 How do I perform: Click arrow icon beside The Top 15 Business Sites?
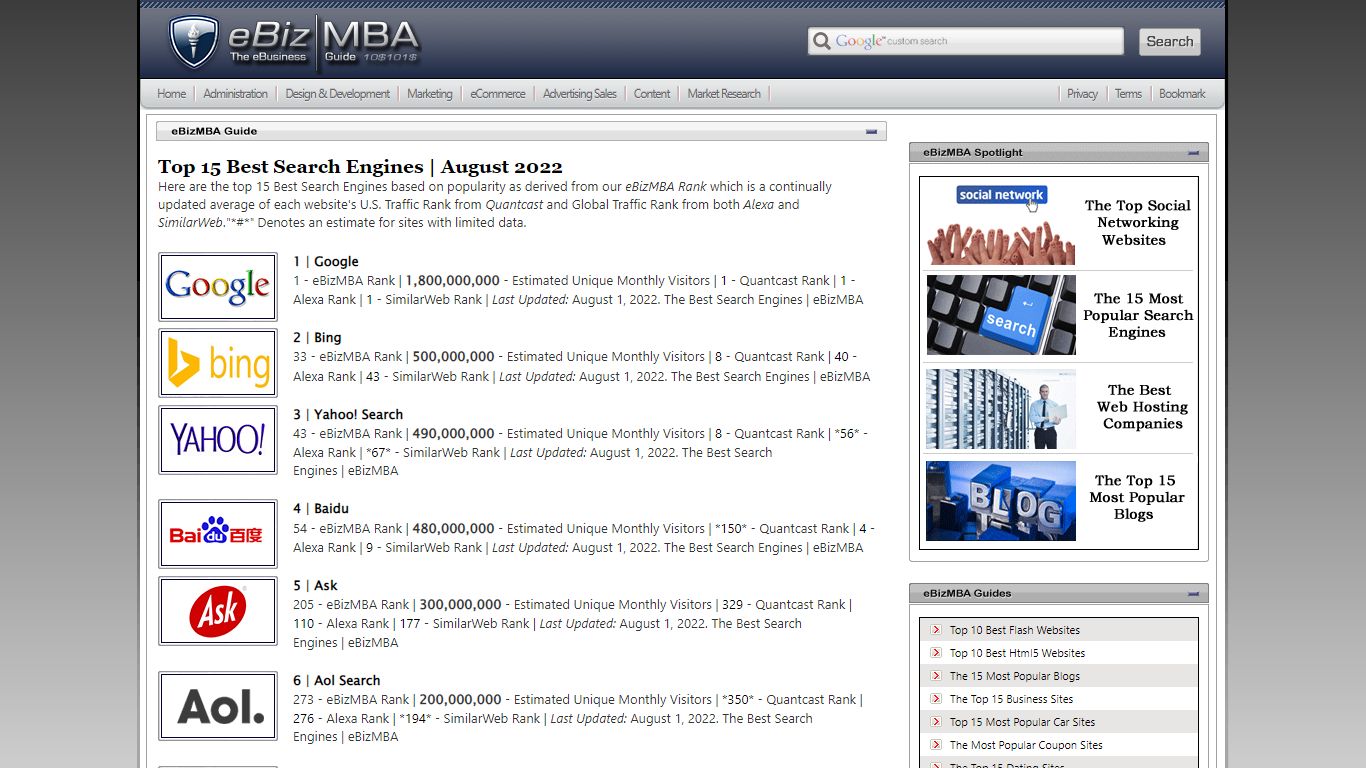tap(936, 699)
